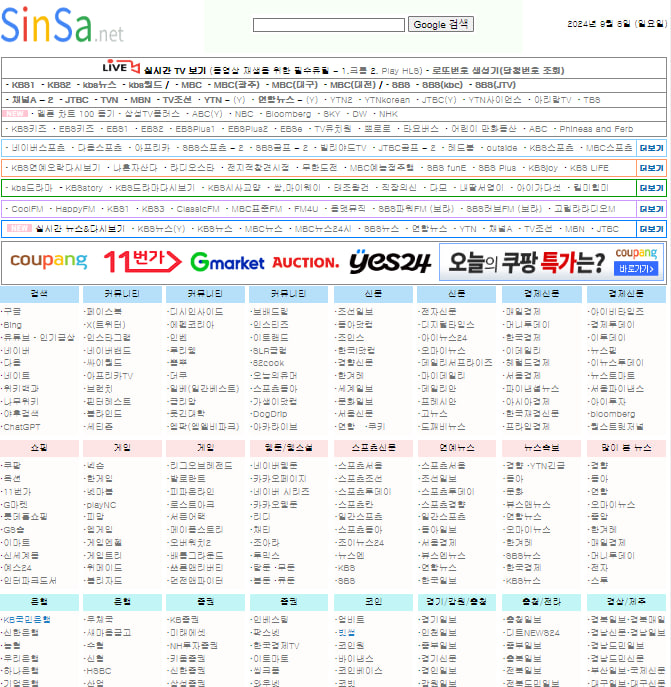Open the EBSPlus1 channel link

(x=195, y=129)
